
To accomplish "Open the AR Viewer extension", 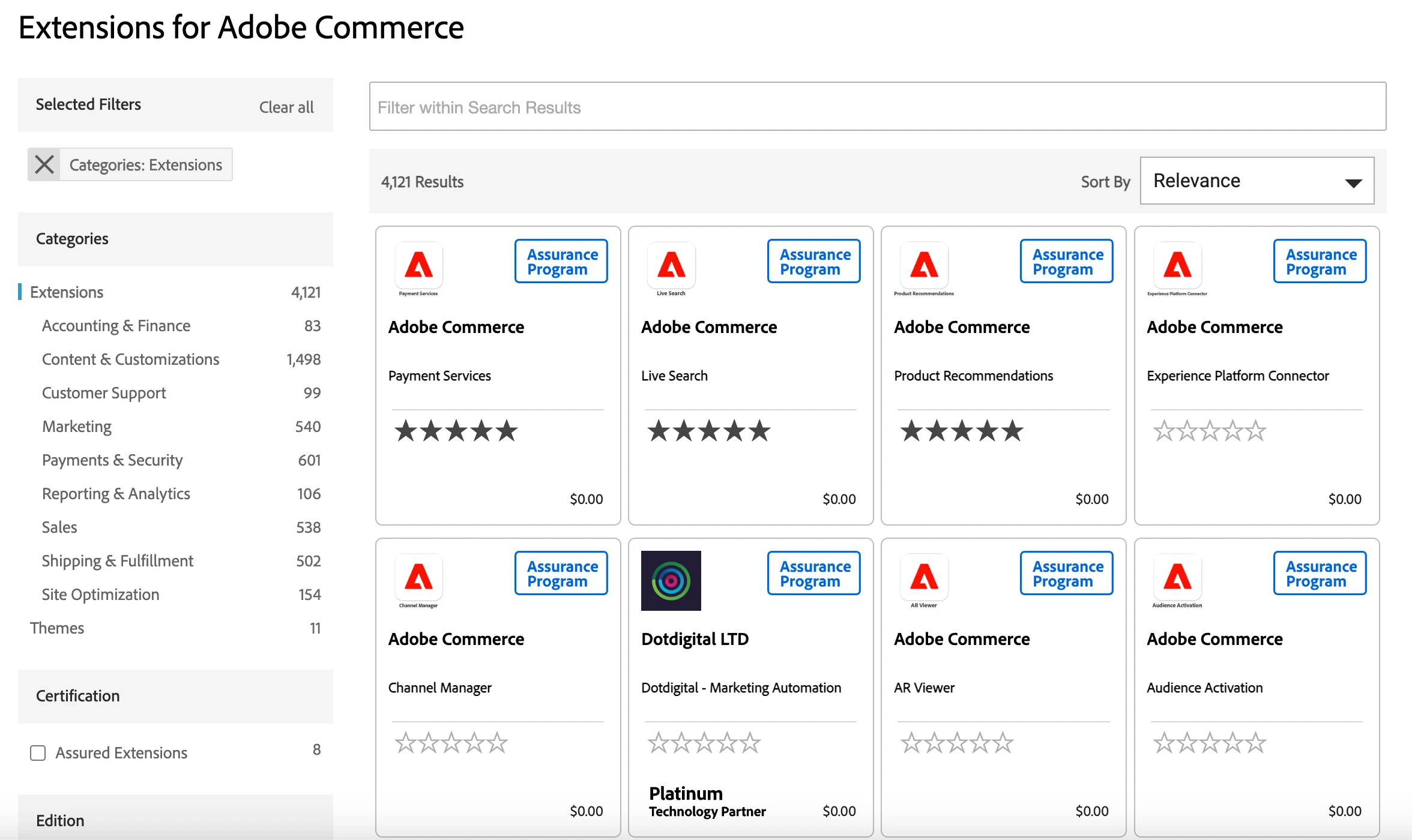I will (924, 688).
